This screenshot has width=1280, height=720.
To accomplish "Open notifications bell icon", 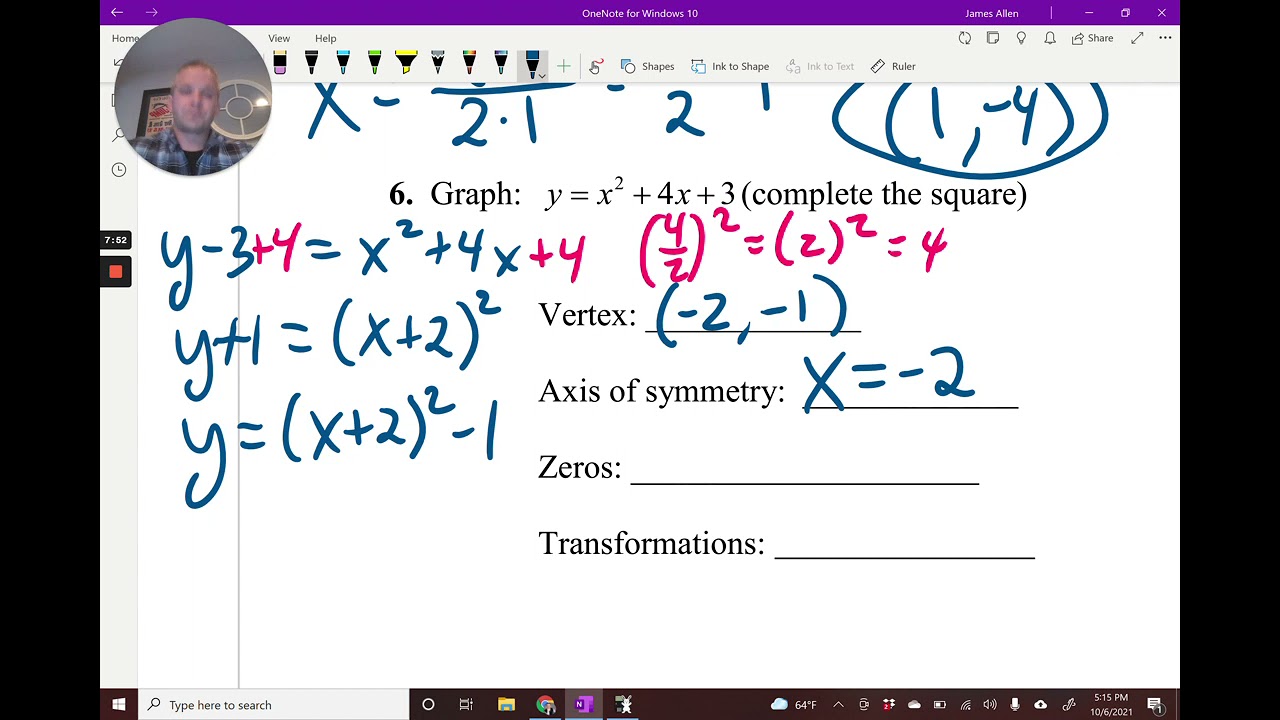I will click(1050, 38).
